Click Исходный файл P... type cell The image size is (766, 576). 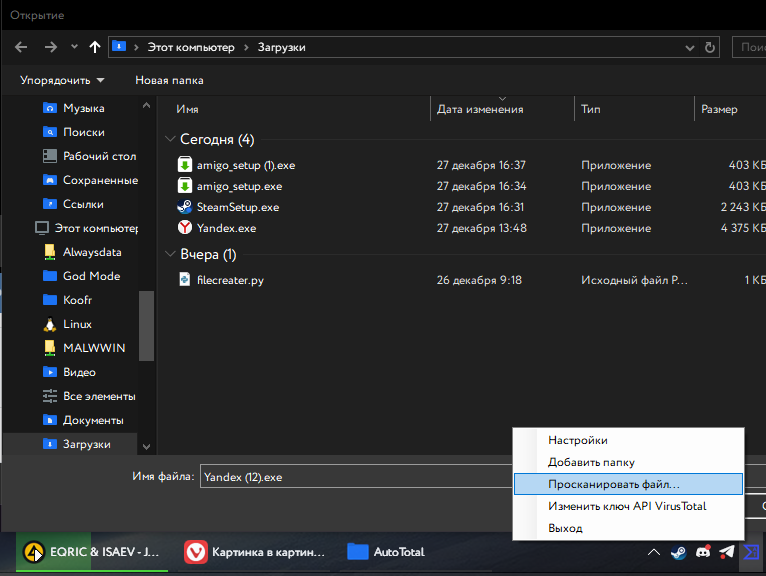(x=634, y=280)
